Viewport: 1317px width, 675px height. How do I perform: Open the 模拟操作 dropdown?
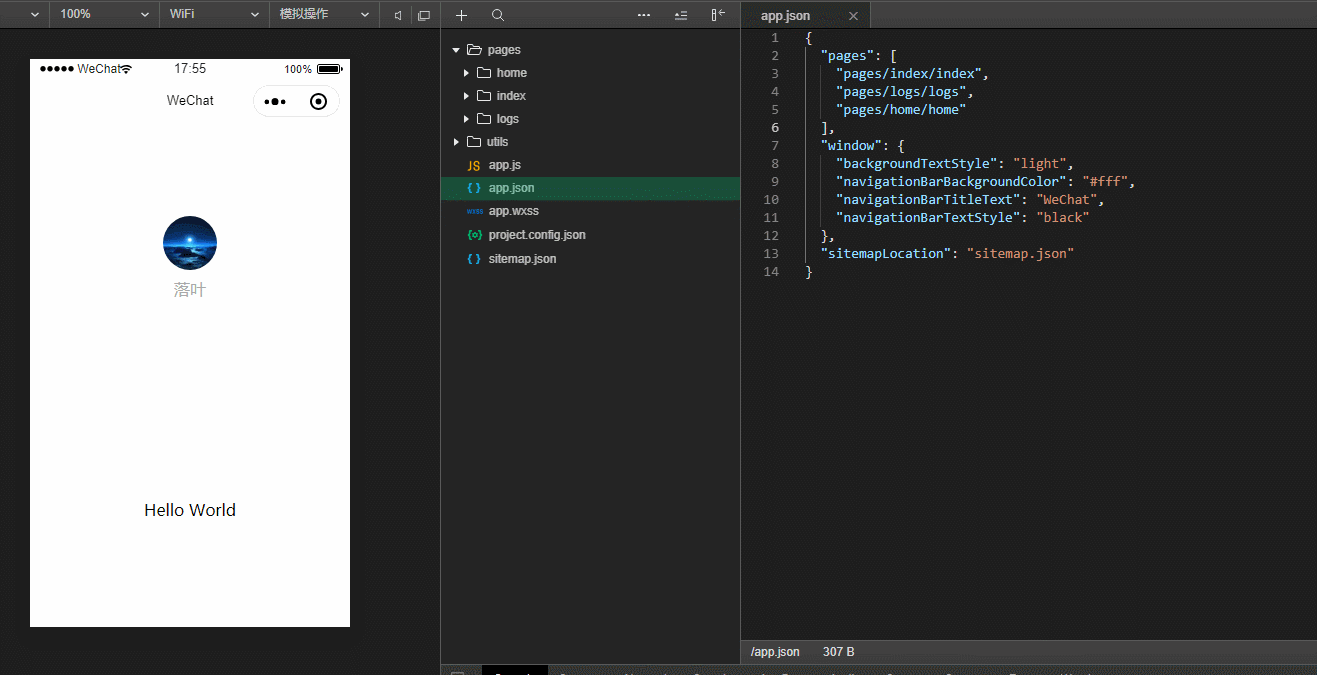click(323, 15)
